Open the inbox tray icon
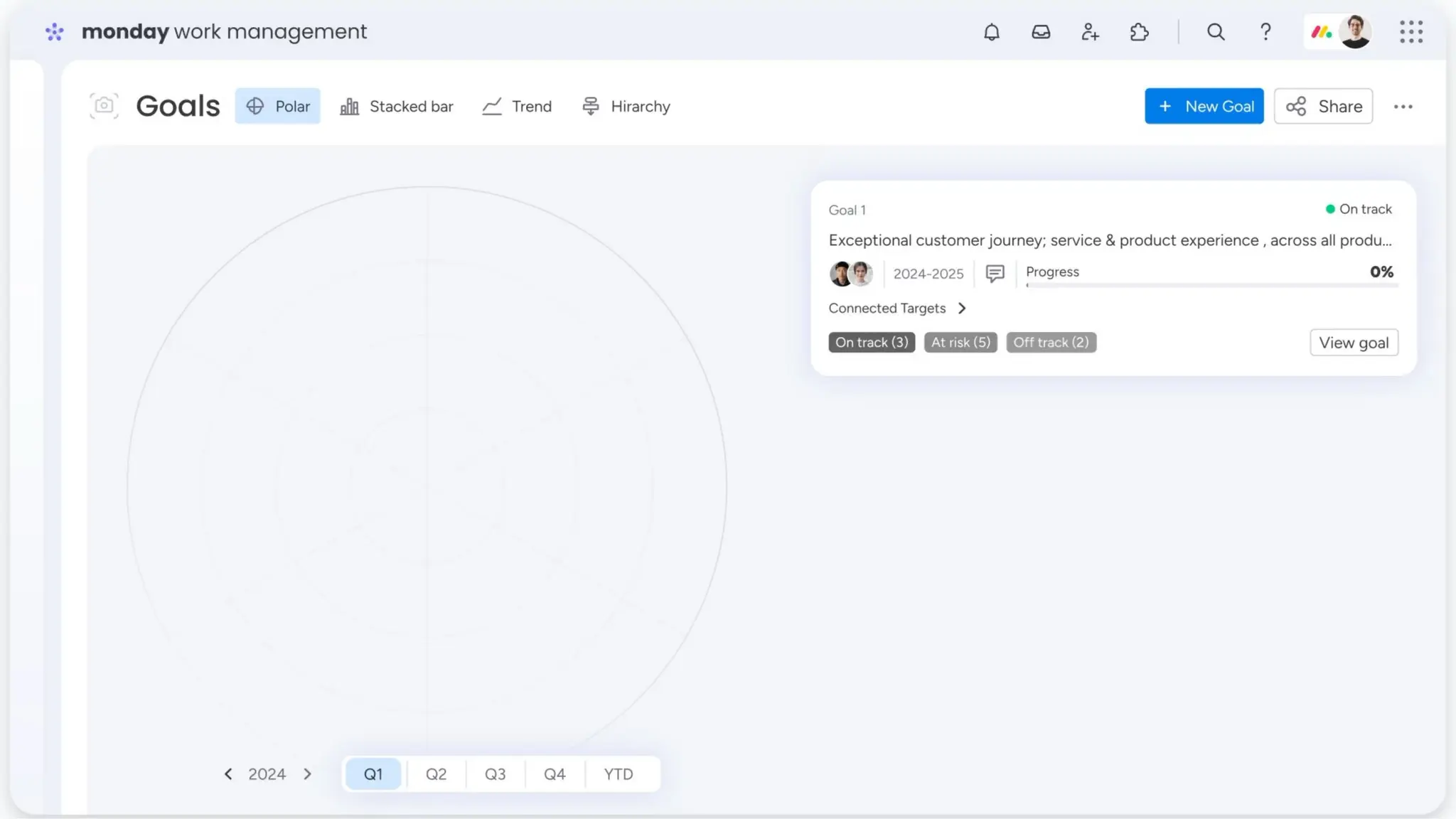Screen dimensions: 1456x819 coord(1041,32)
